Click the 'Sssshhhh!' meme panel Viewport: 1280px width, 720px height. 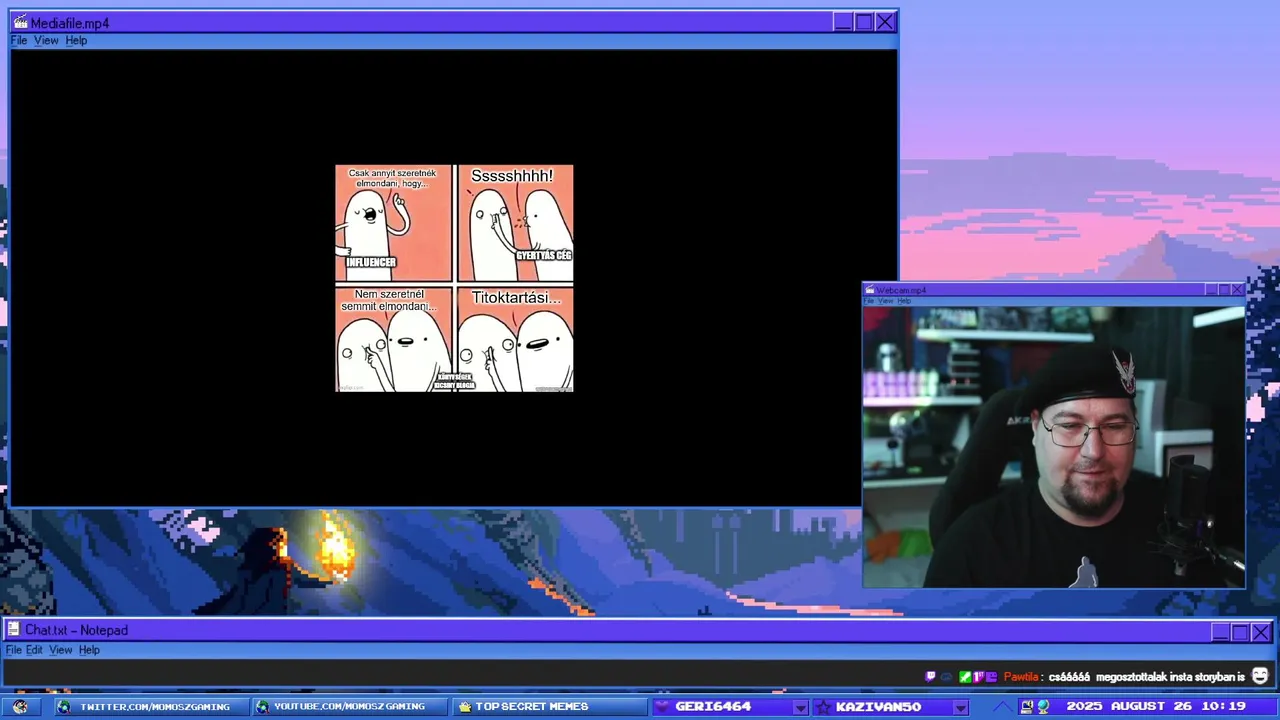tap(516, 223)
